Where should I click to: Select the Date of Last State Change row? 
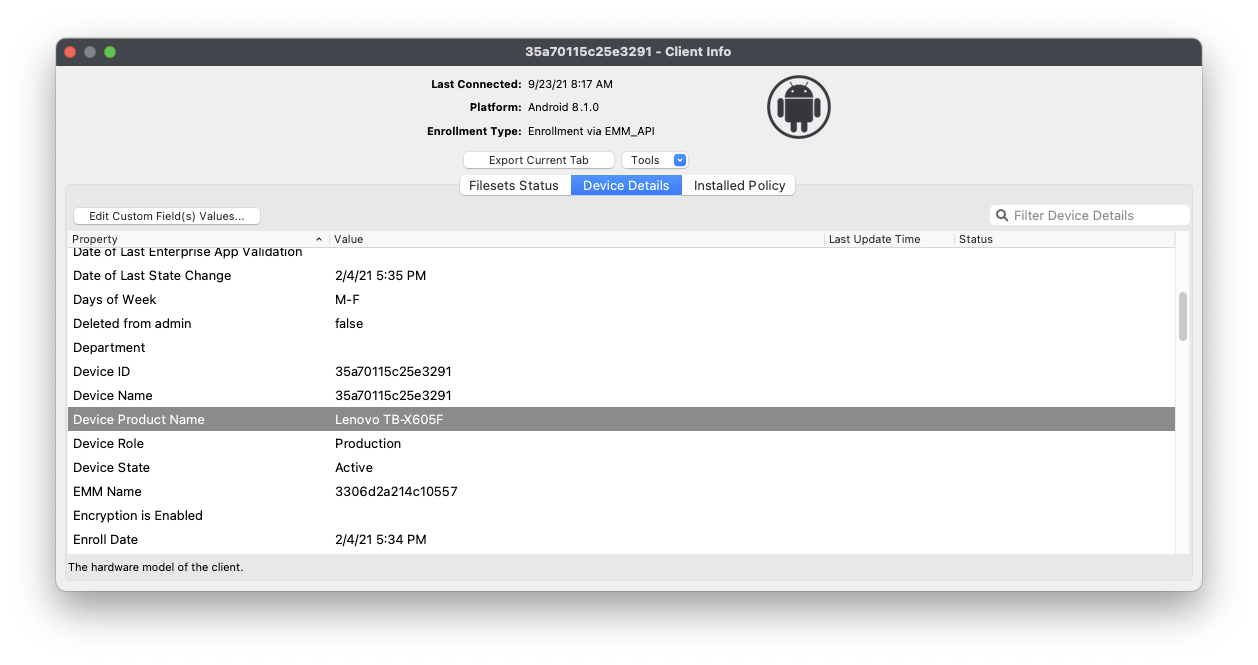(x=621, y=276)
